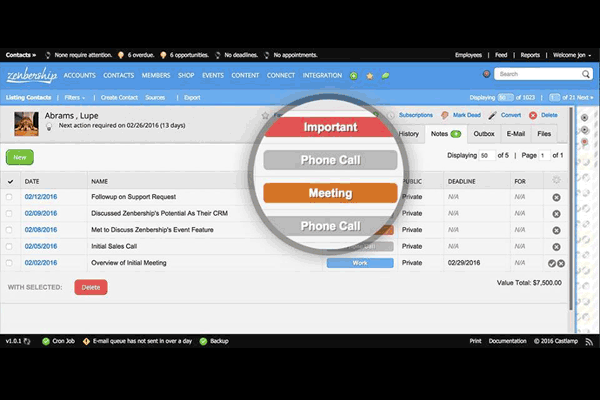Switch to the Outbox tab

484,133
